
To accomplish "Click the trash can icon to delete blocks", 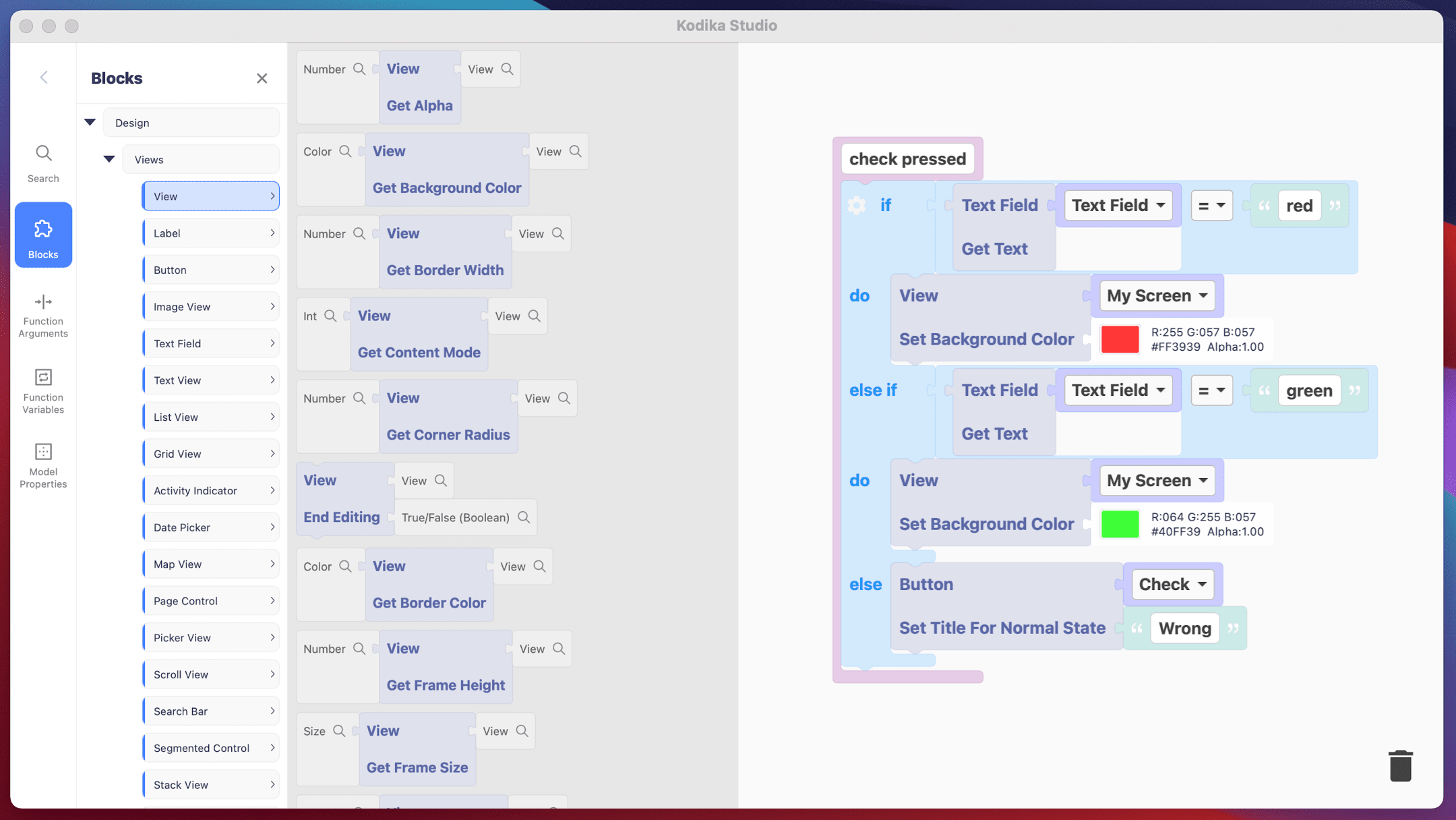I will (x=1400, y=766).
